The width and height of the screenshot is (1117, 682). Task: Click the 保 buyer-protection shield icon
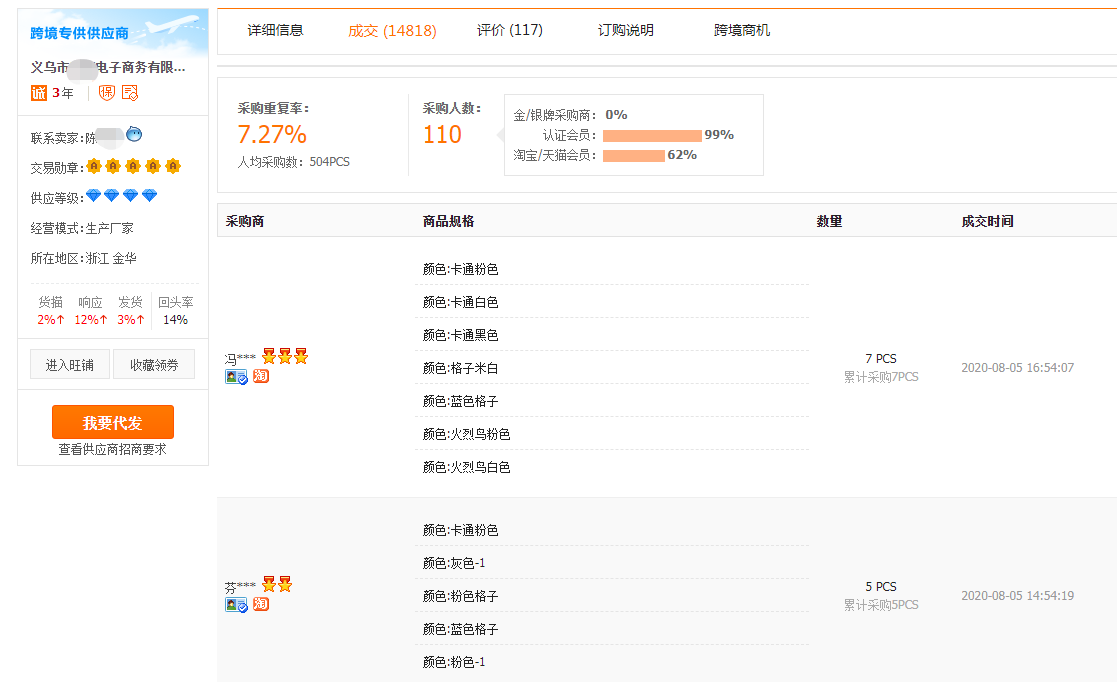coord(106,93)
